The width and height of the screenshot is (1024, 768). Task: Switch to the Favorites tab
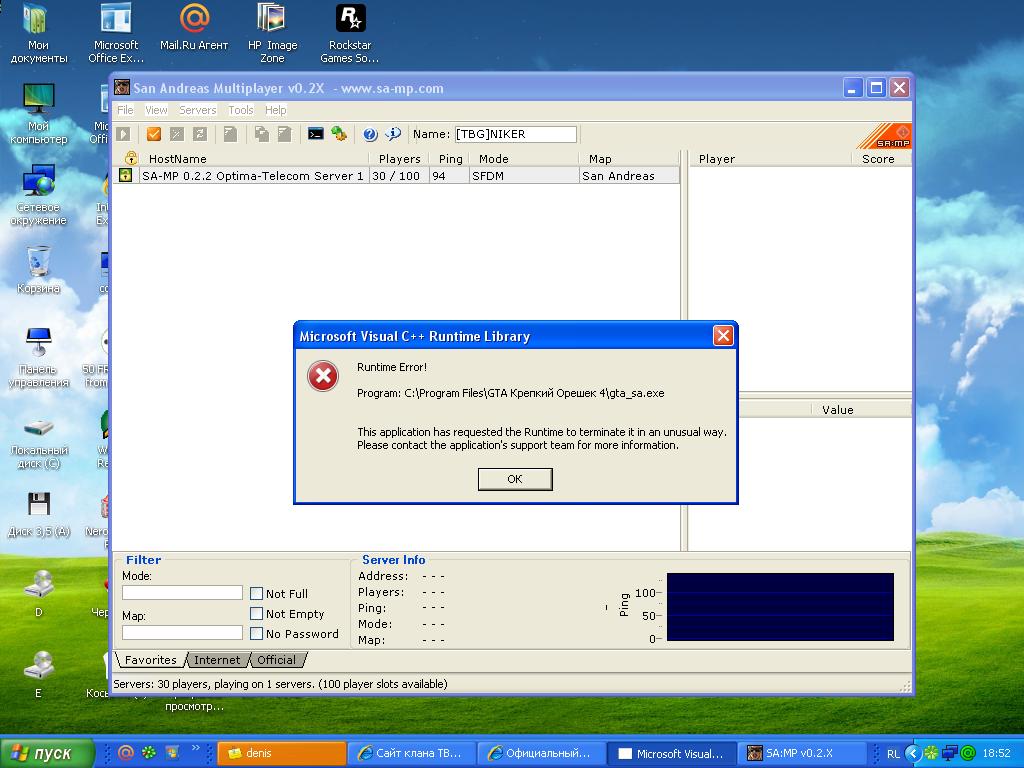point(150,660)
